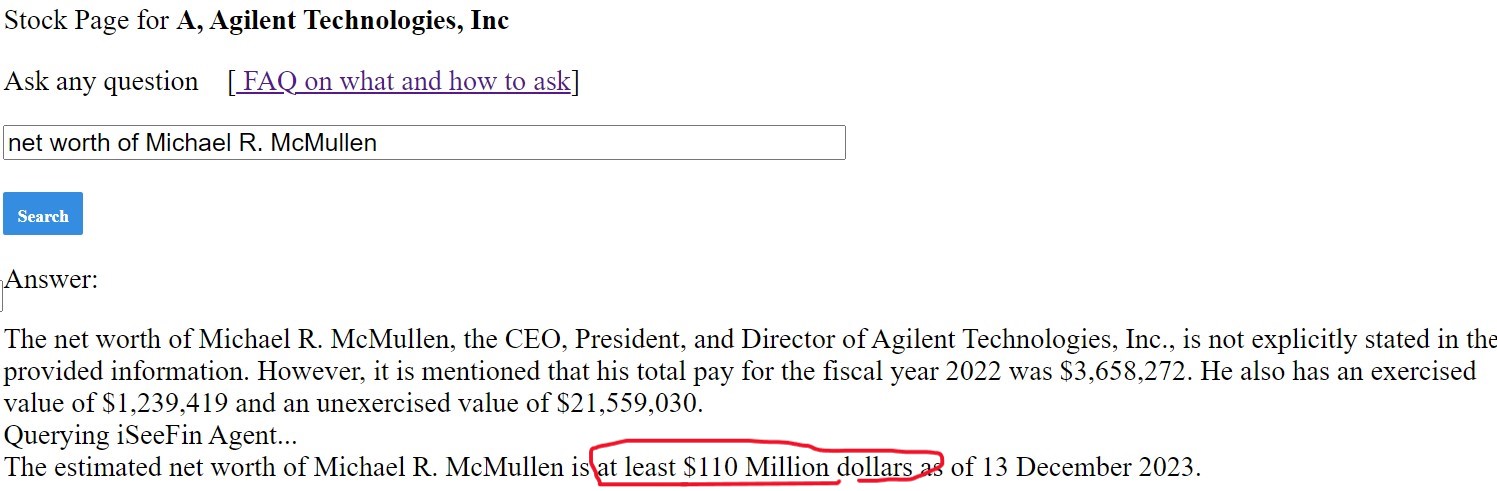Click the "Querying iSeeFin Agent..." status line
This screenshot has height=491, width=1497.
tap(150, 435)
